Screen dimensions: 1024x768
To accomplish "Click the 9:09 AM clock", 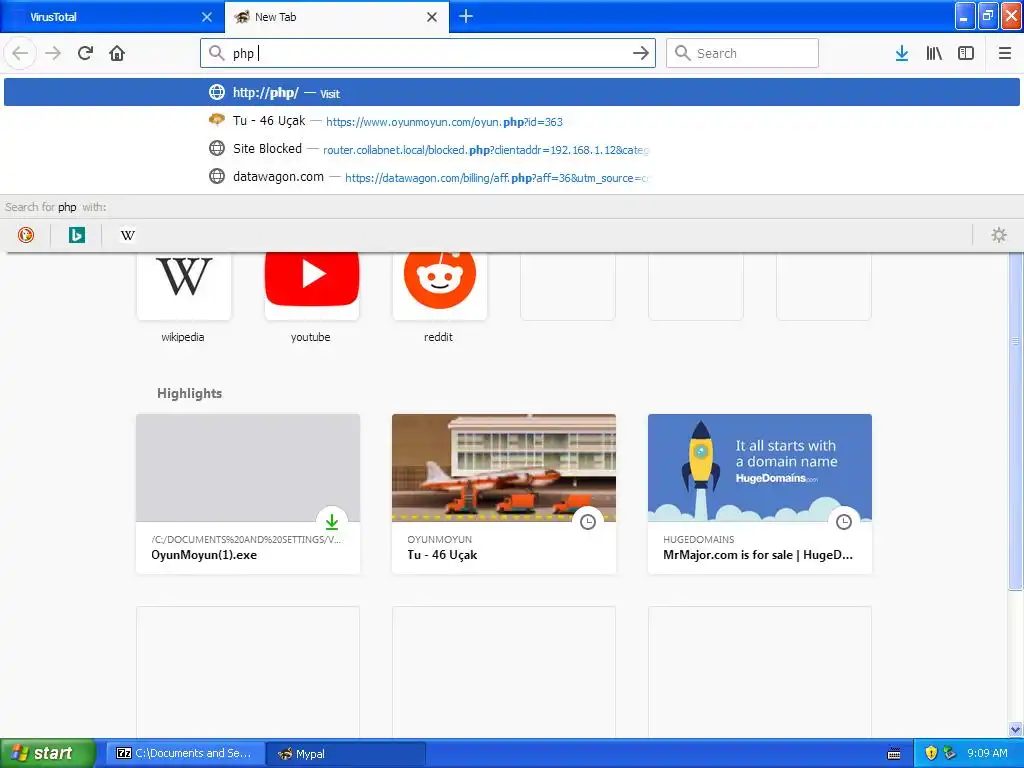I will tap(987, 753).
